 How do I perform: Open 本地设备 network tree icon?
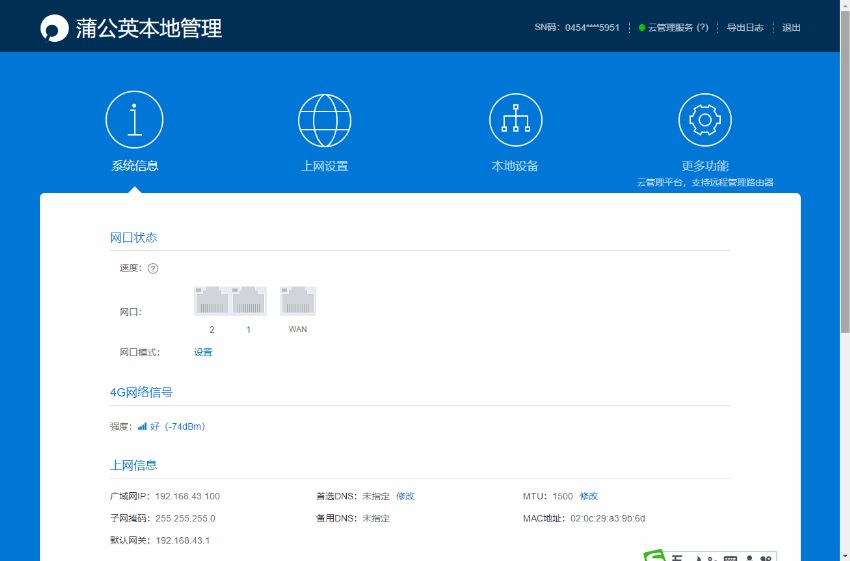click(515, 120)
